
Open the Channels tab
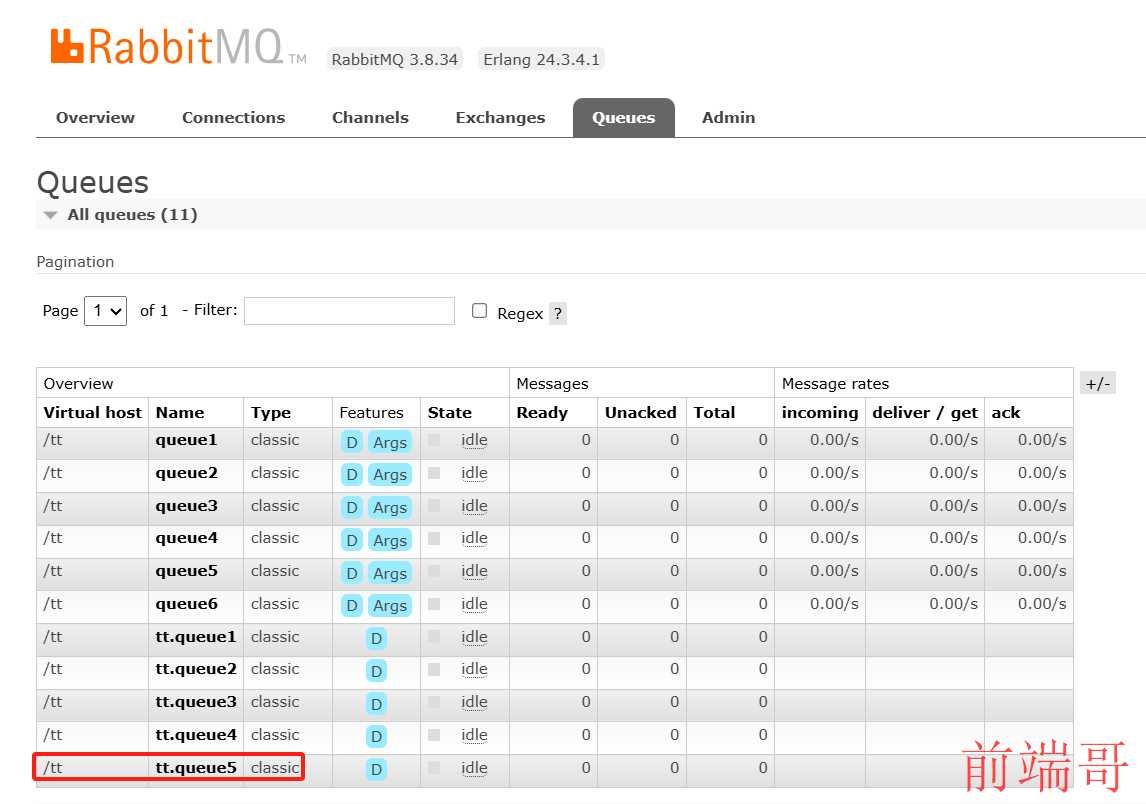[x=370, y=118]
